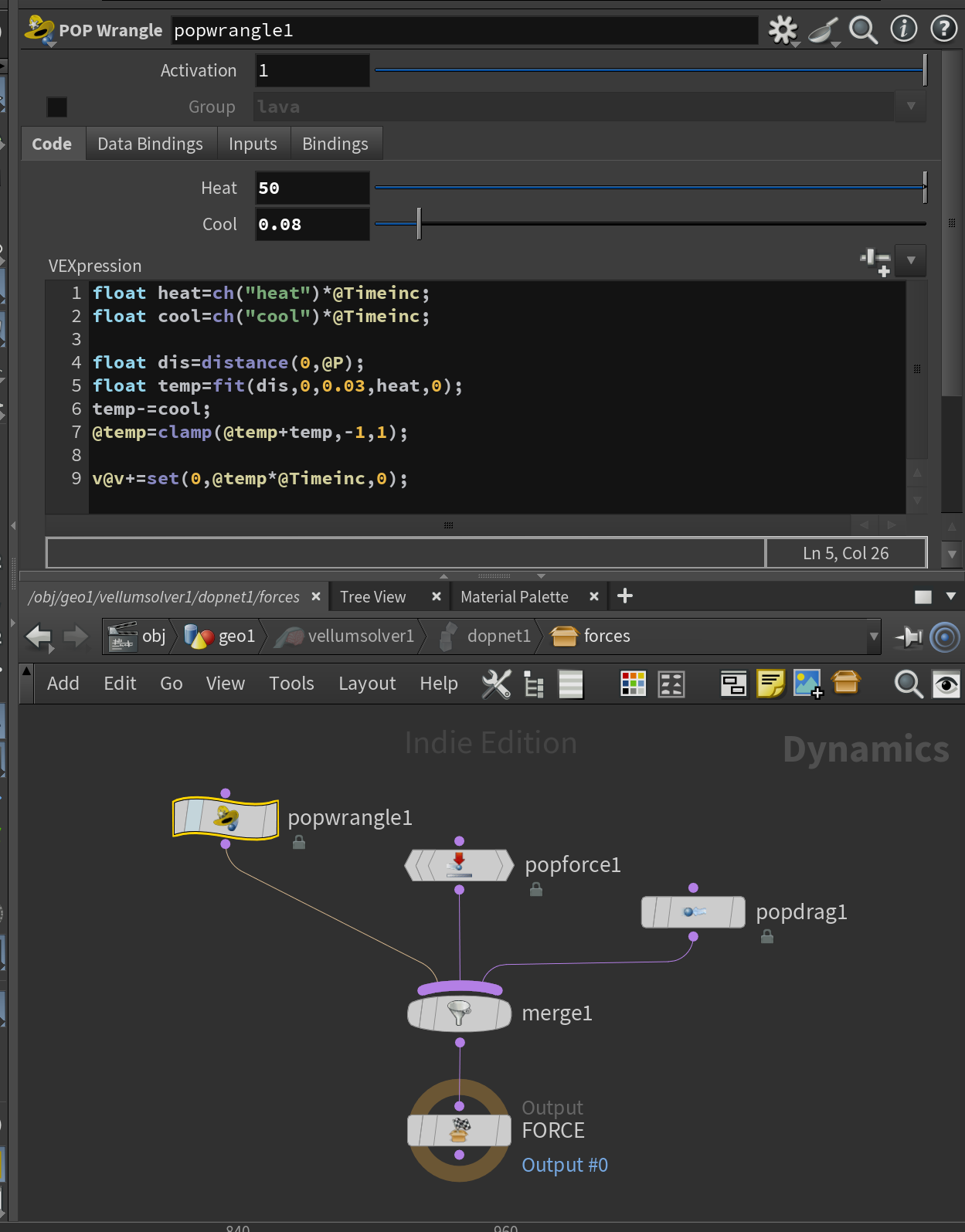Close the Material Palette tab
The image size is (965, 1232).
click(x=594, y=596)
